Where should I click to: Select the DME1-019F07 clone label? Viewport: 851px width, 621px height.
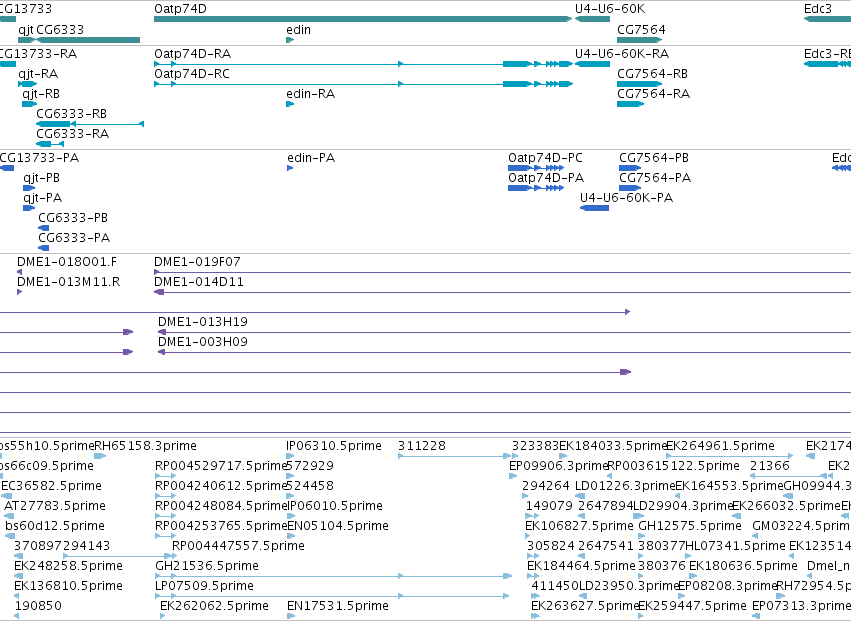tap(197, 262)
